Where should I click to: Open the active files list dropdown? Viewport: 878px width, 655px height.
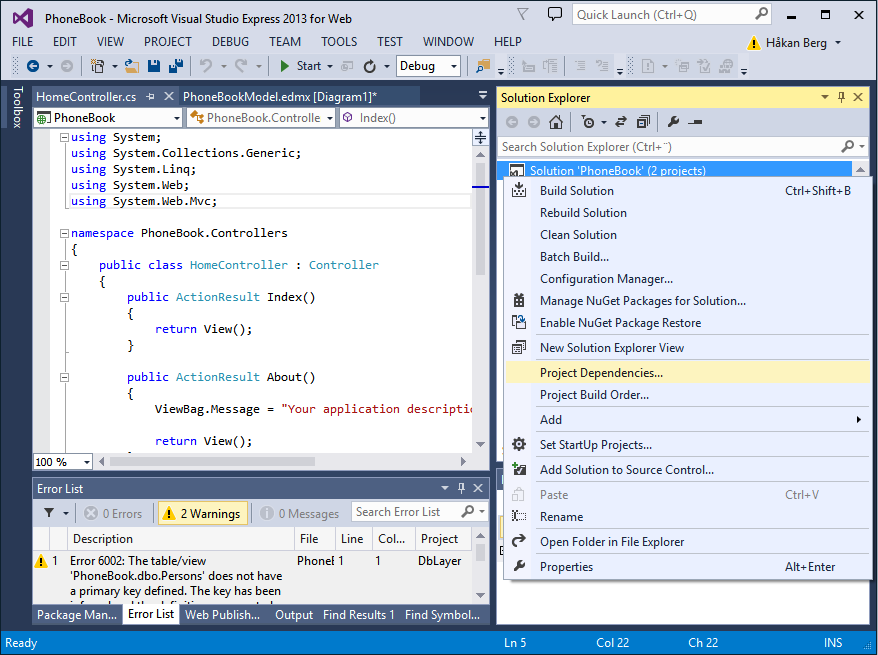pos(483,96)
